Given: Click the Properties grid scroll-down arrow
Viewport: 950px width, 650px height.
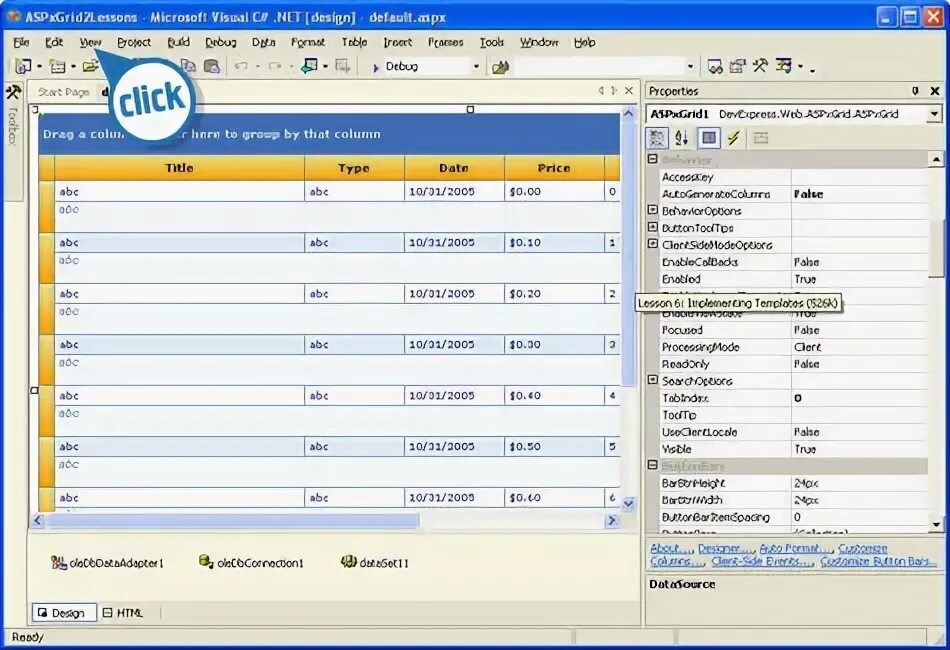Looking at the screenshot, I should click(936, 525).
